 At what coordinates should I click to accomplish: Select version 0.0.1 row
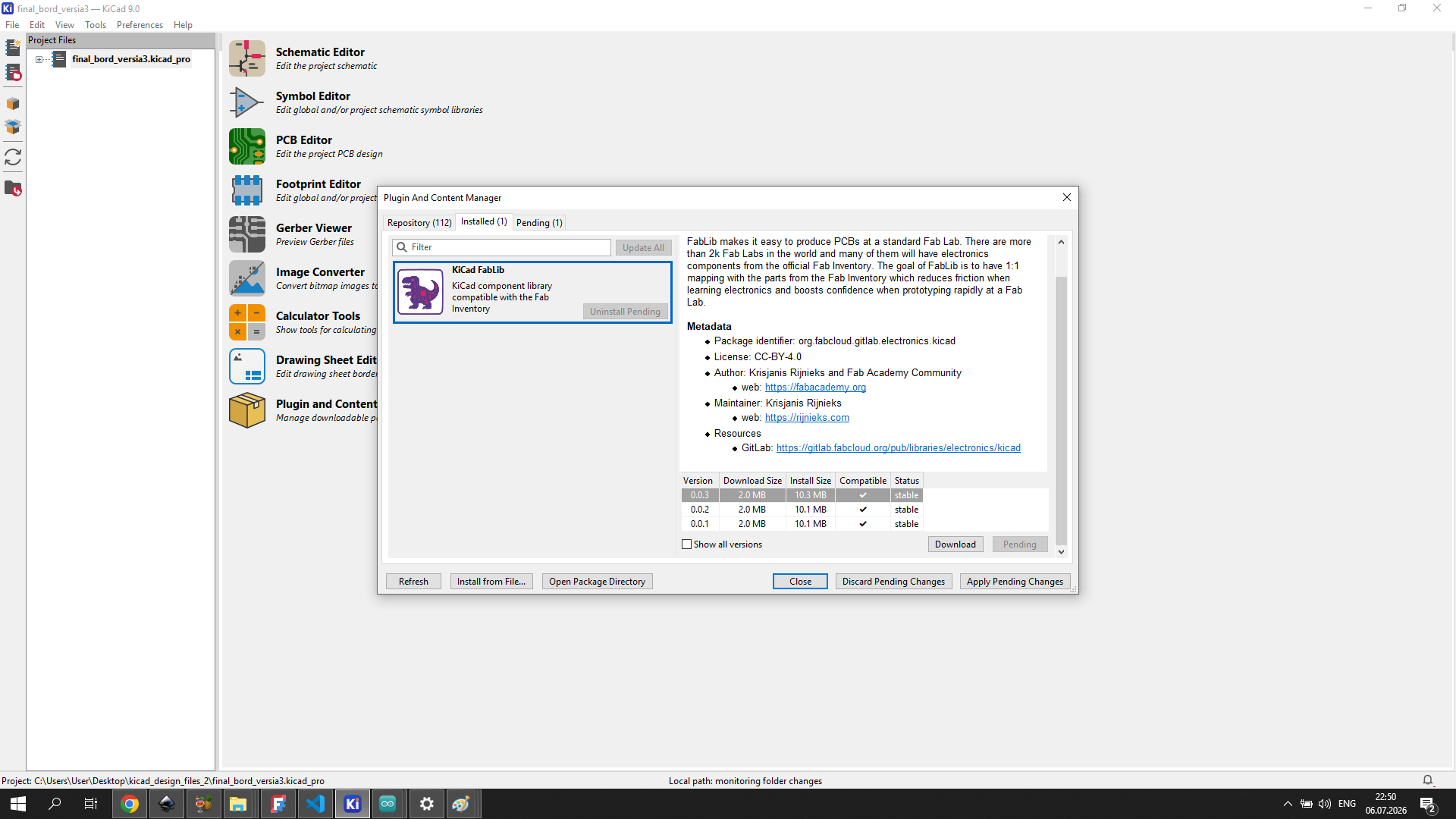(x=802, y=524)
